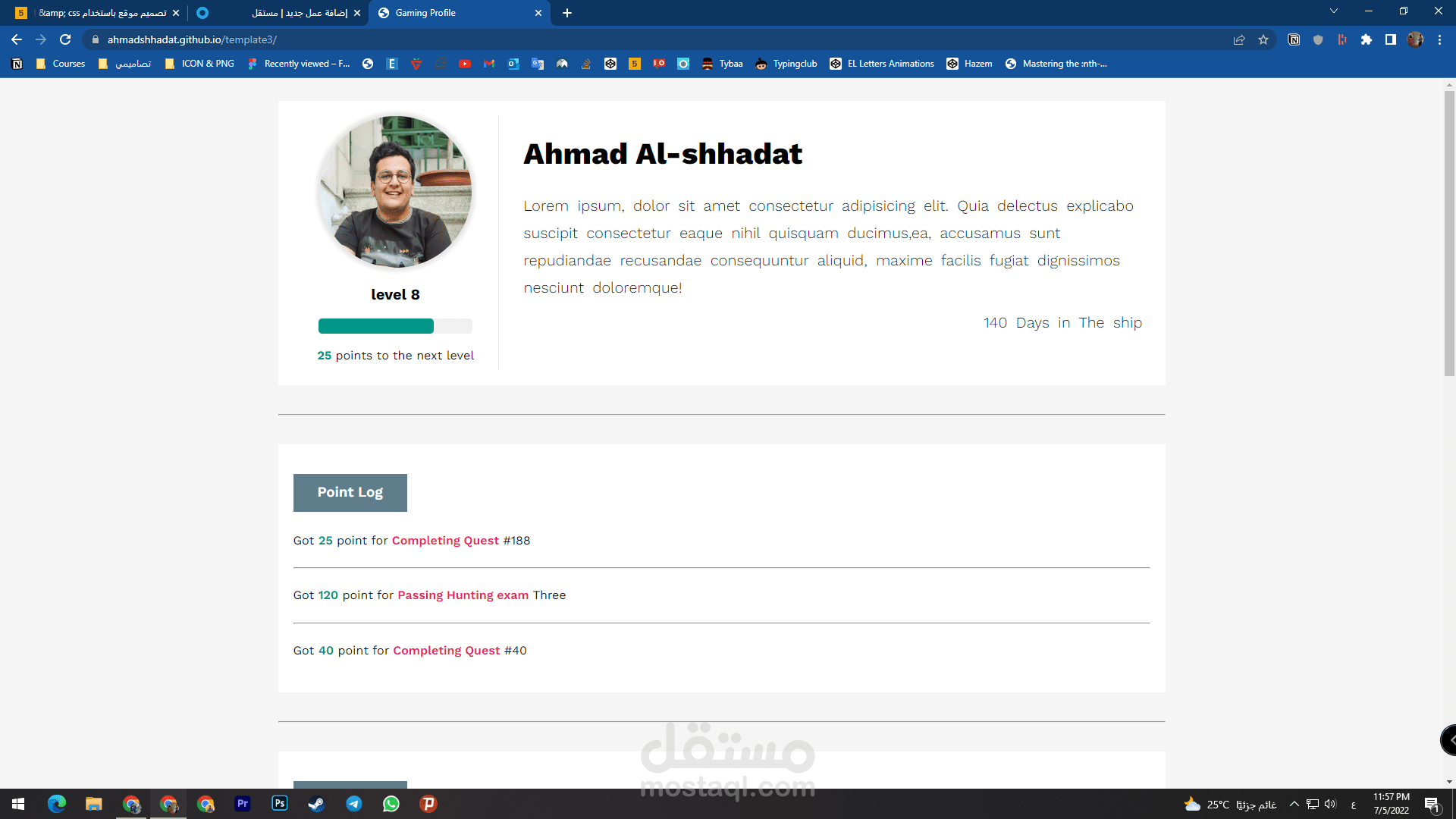Screen dimensions: 1456x819
Task: Mute system volume via taskbar speaker icon
Action: pos(1329,804)
